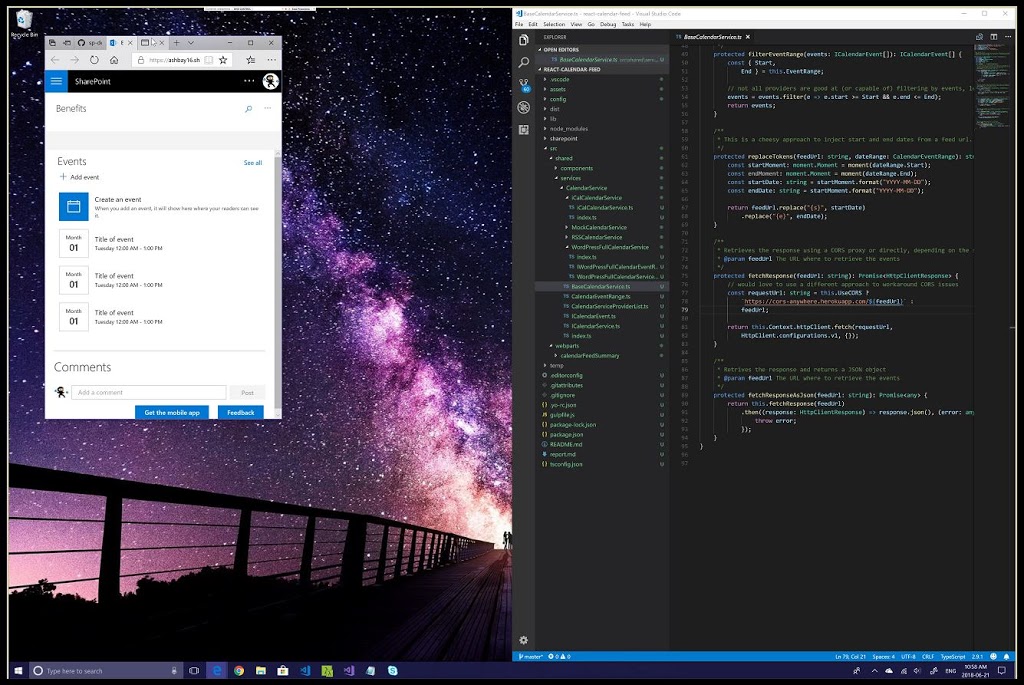Click the Add a comment input field
Image resolution: width=1024 pixels, height=685 pixels.
click(x=148, y=392)
